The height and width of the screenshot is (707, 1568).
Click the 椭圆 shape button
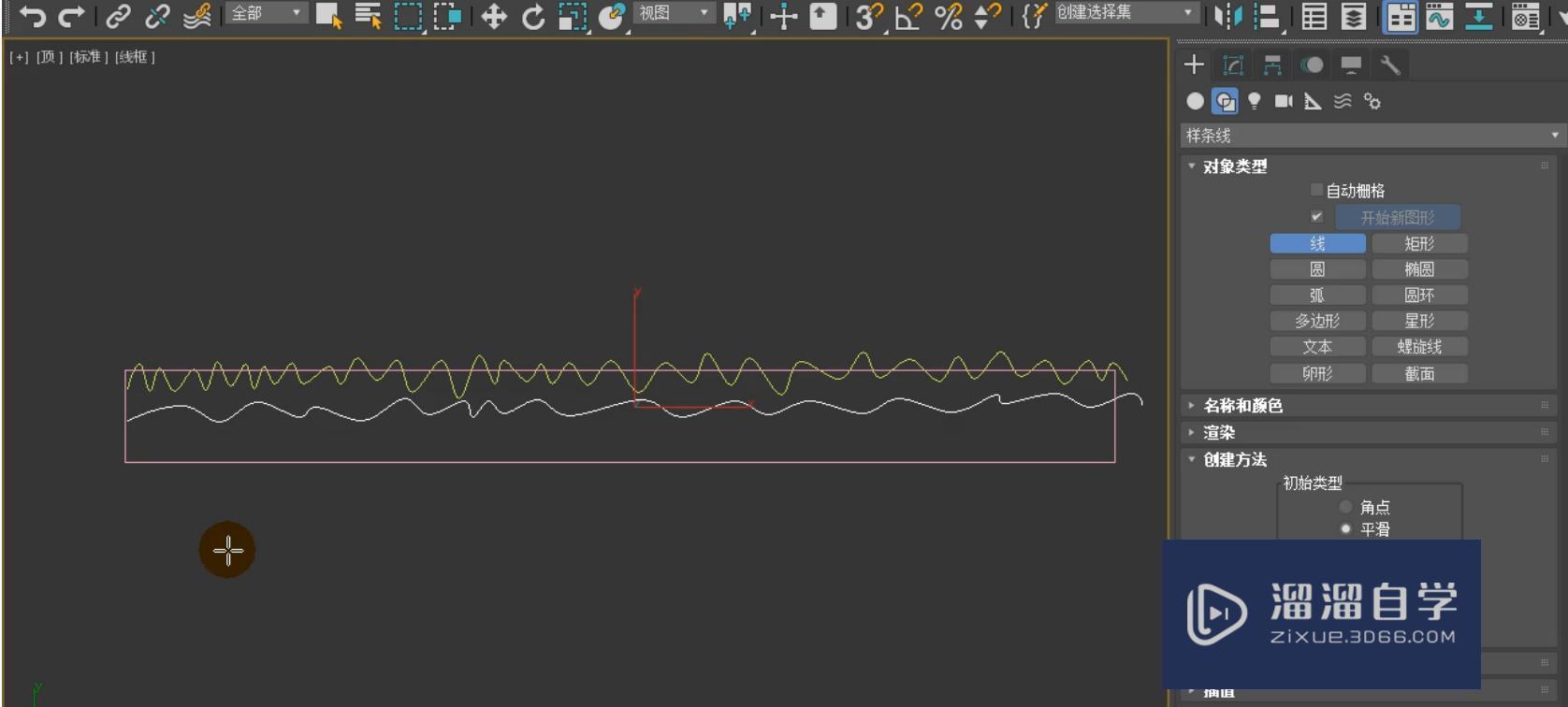(1419, 269)
